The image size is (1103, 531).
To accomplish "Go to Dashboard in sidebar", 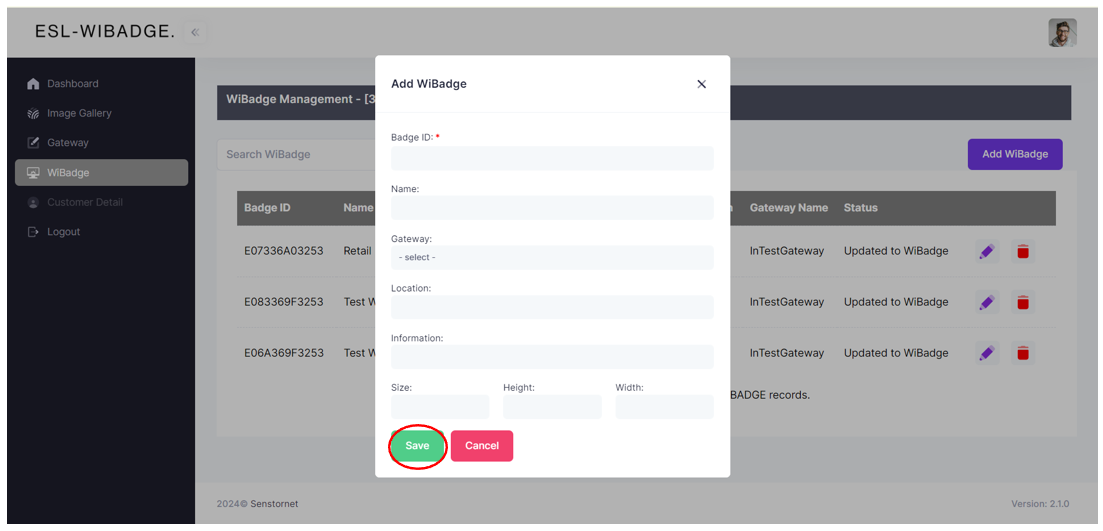I will pyautogui.click(x=72, y=84).
